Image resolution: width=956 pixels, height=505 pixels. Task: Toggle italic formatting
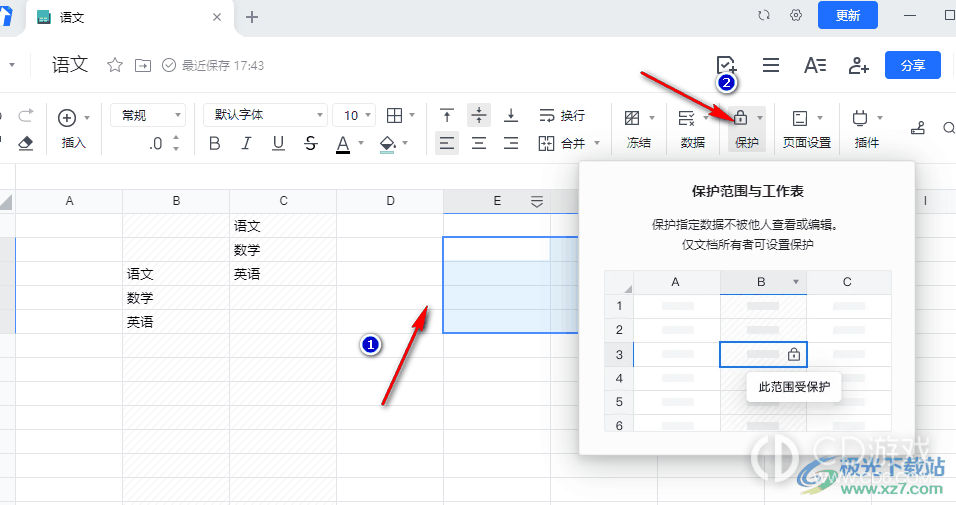pyautogui.click(x=247, y=143)
